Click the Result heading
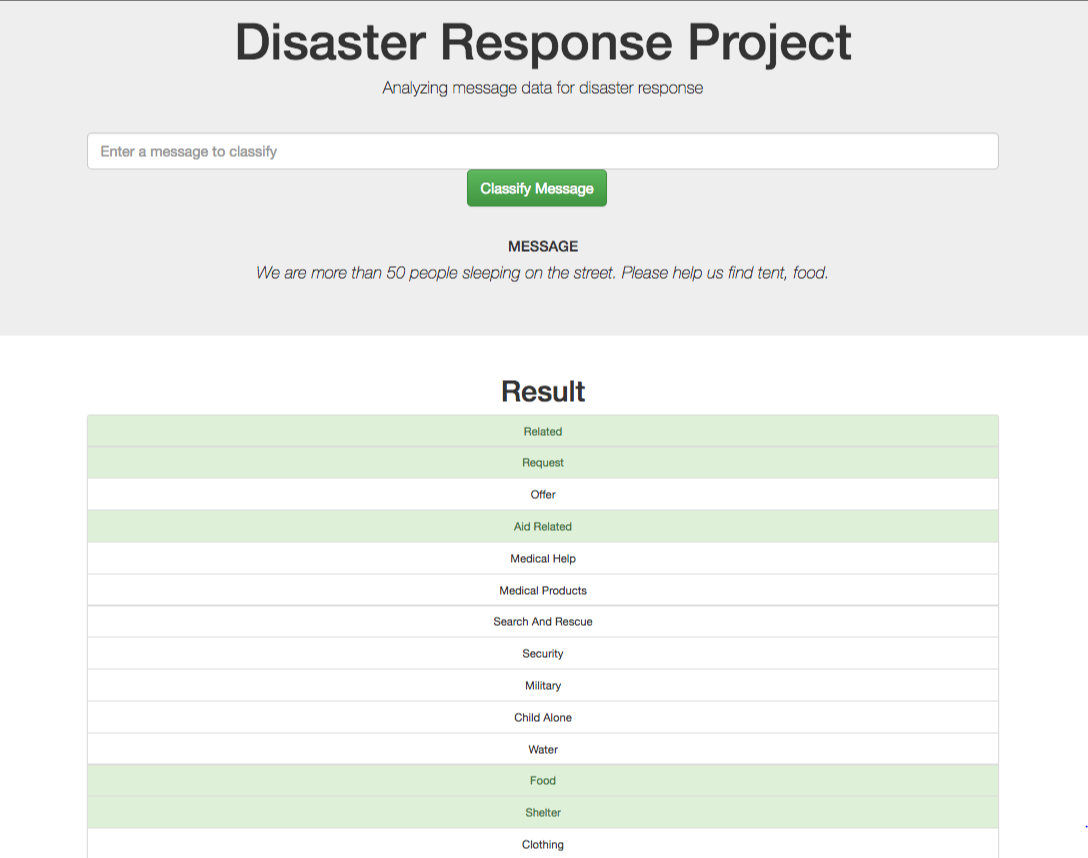Image resolution: width=1088 pixels, height=858 pixels. 543,391
